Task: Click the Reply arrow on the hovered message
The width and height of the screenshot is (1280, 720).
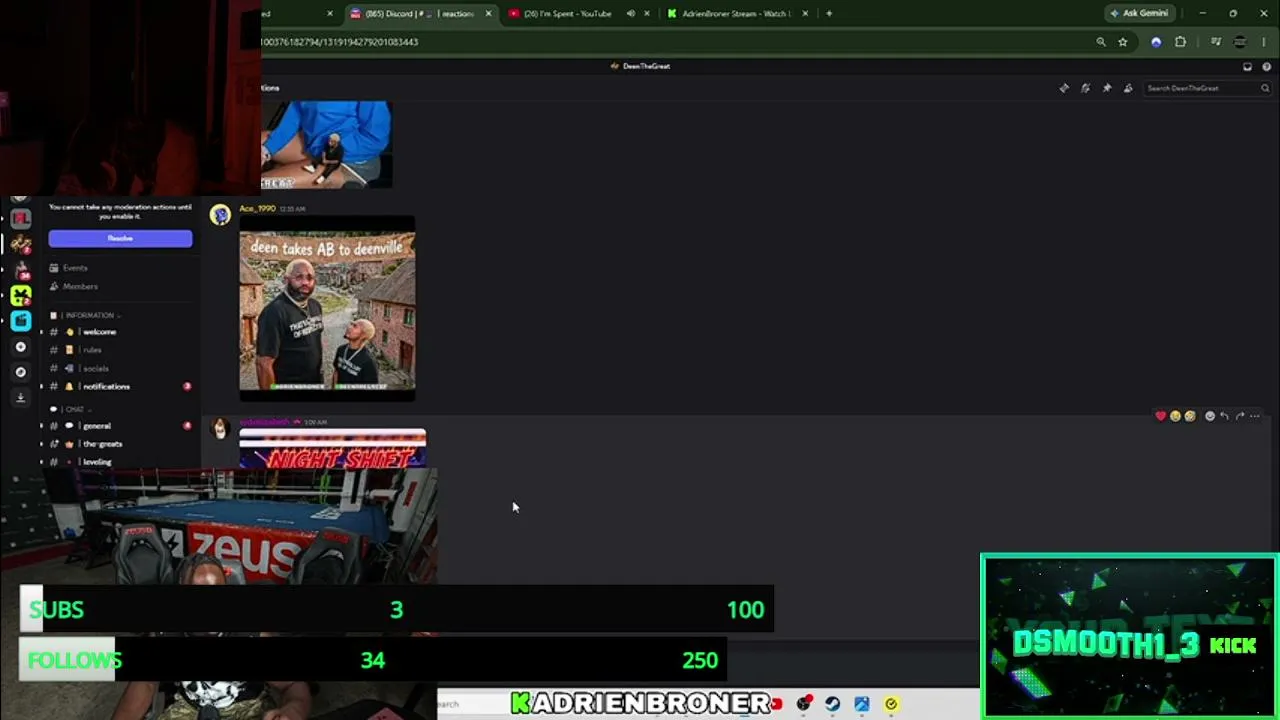Action: (1224, 416)
